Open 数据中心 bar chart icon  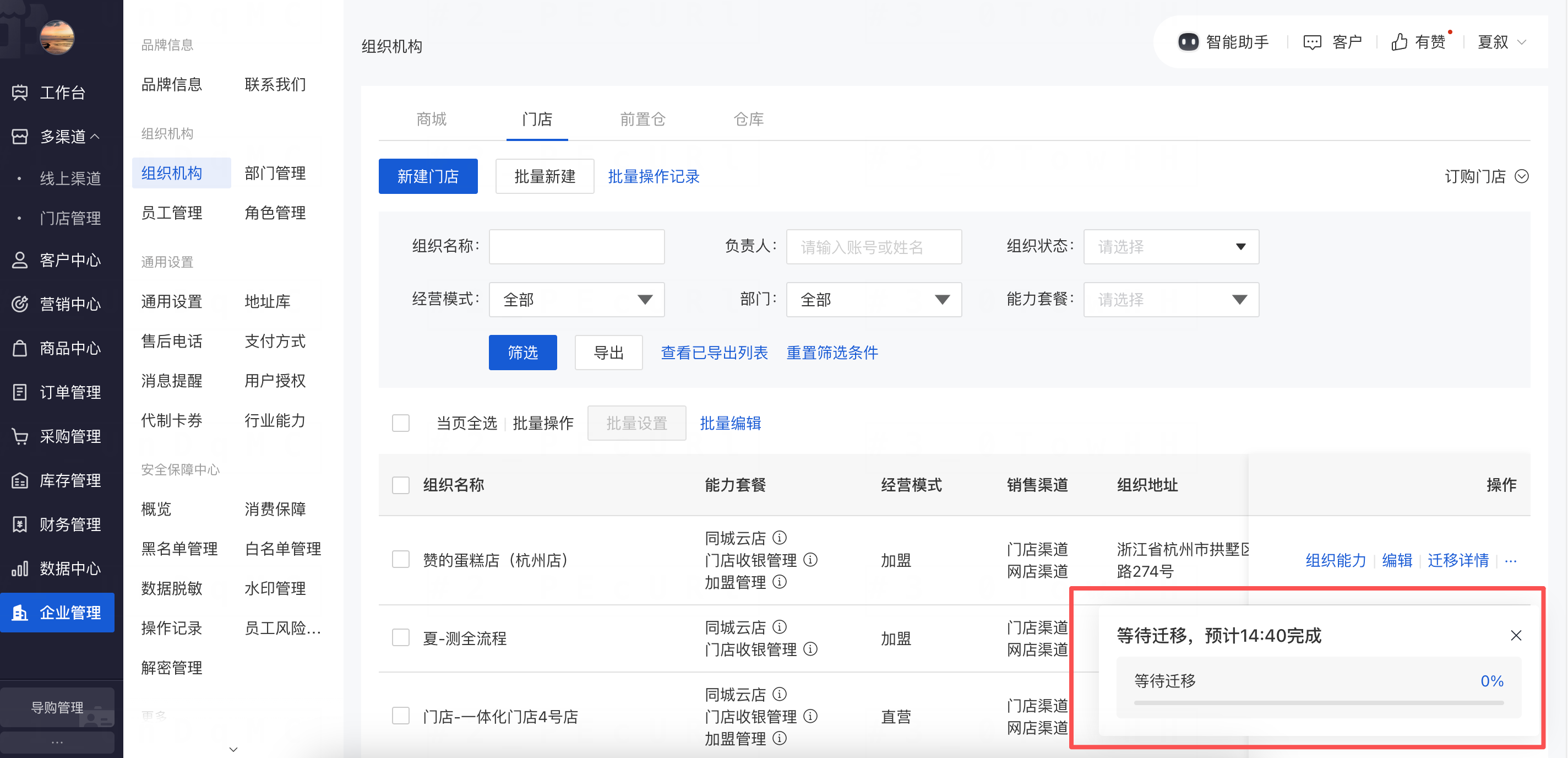20,568
